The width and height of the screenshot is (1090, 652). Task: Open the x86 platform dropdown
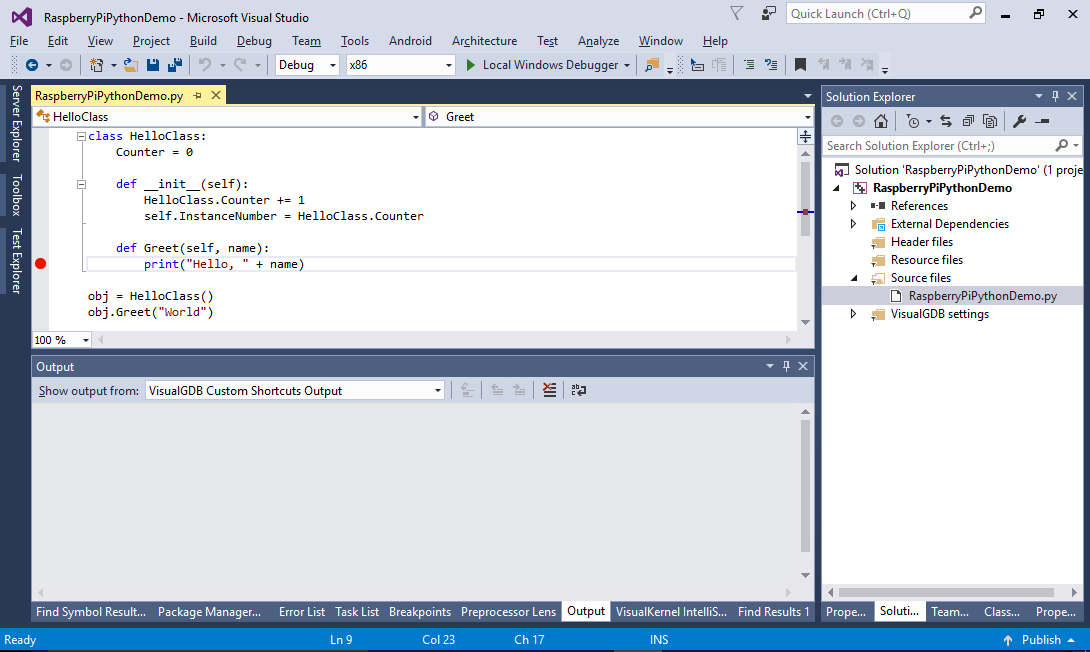tap(449, 65)
